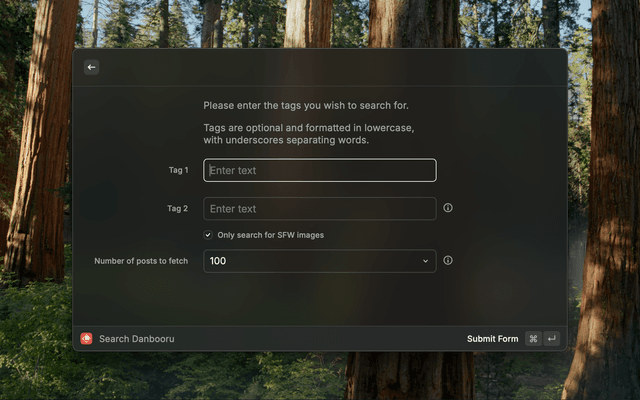Click the 'Number of posts to fetch' label
The width and height of the screenshot is (640, 400).
click(141, 261)
